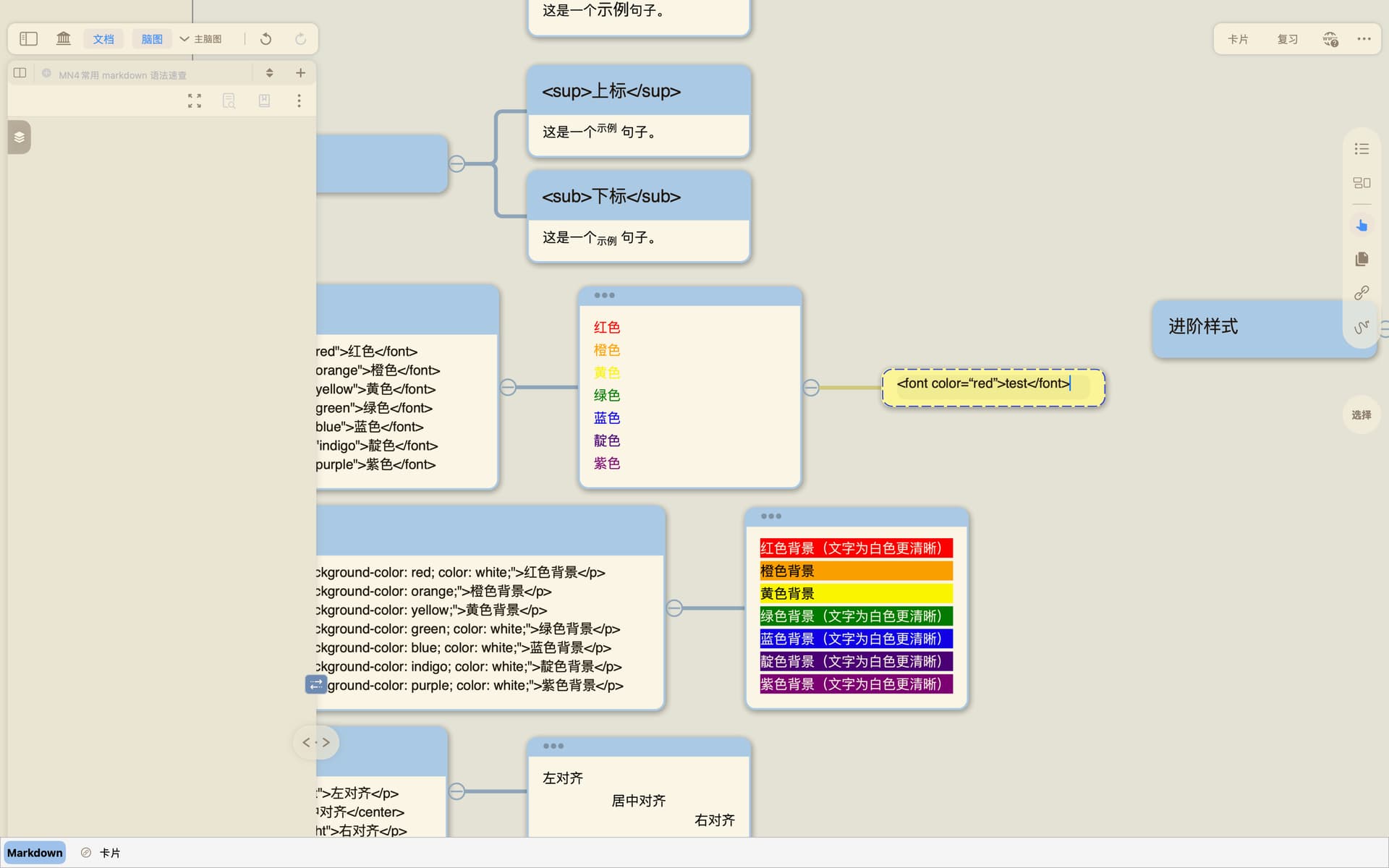Open the outline list view icon
The height and width of the screenshot is (868, 1389).
click(x=1362, y=149)
